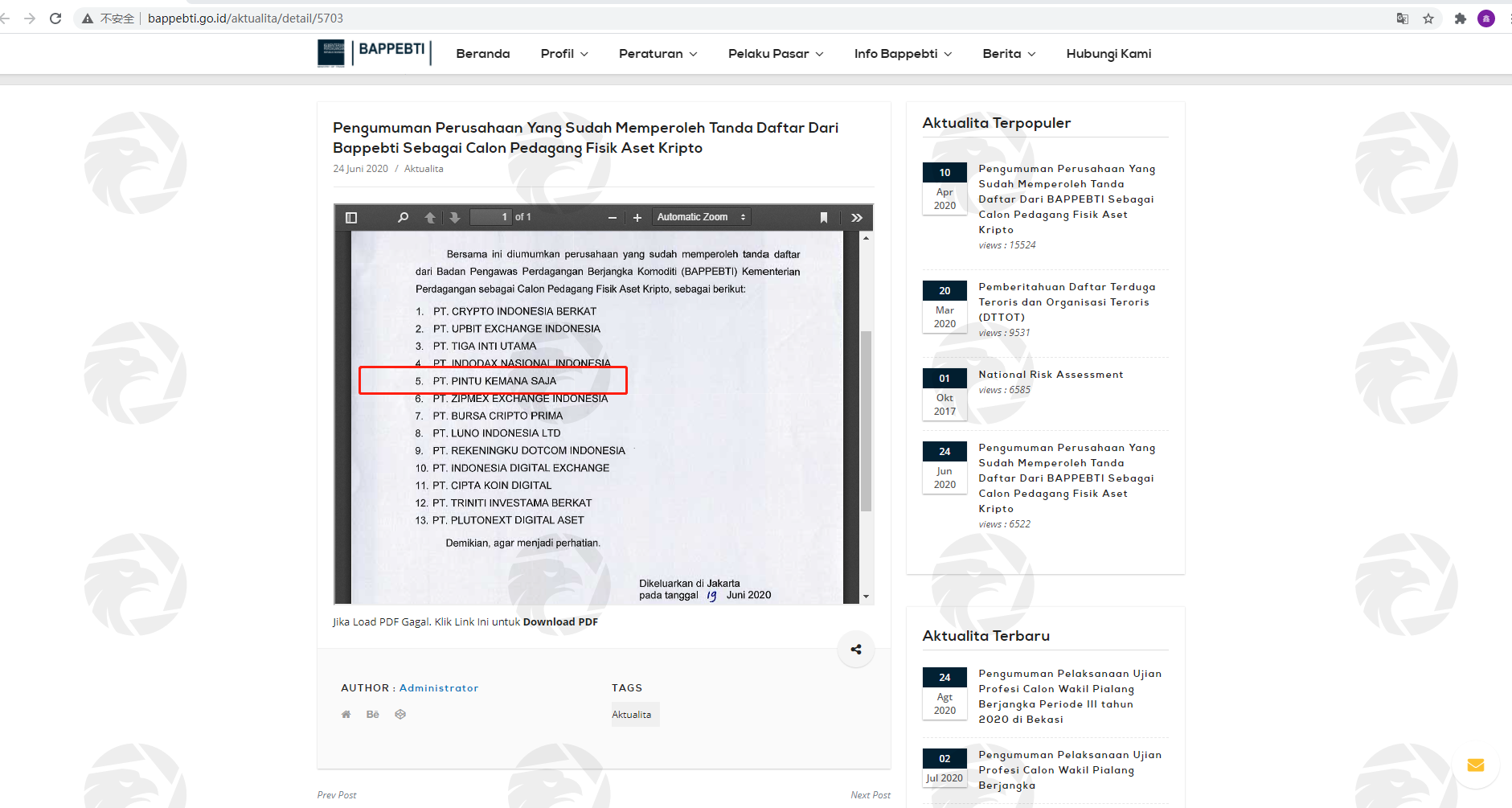Screen dimensions: 1512x808
Task: Click the Aktualita Terpopuler heading
Action: pyautogui.click(x=996, y=123)
